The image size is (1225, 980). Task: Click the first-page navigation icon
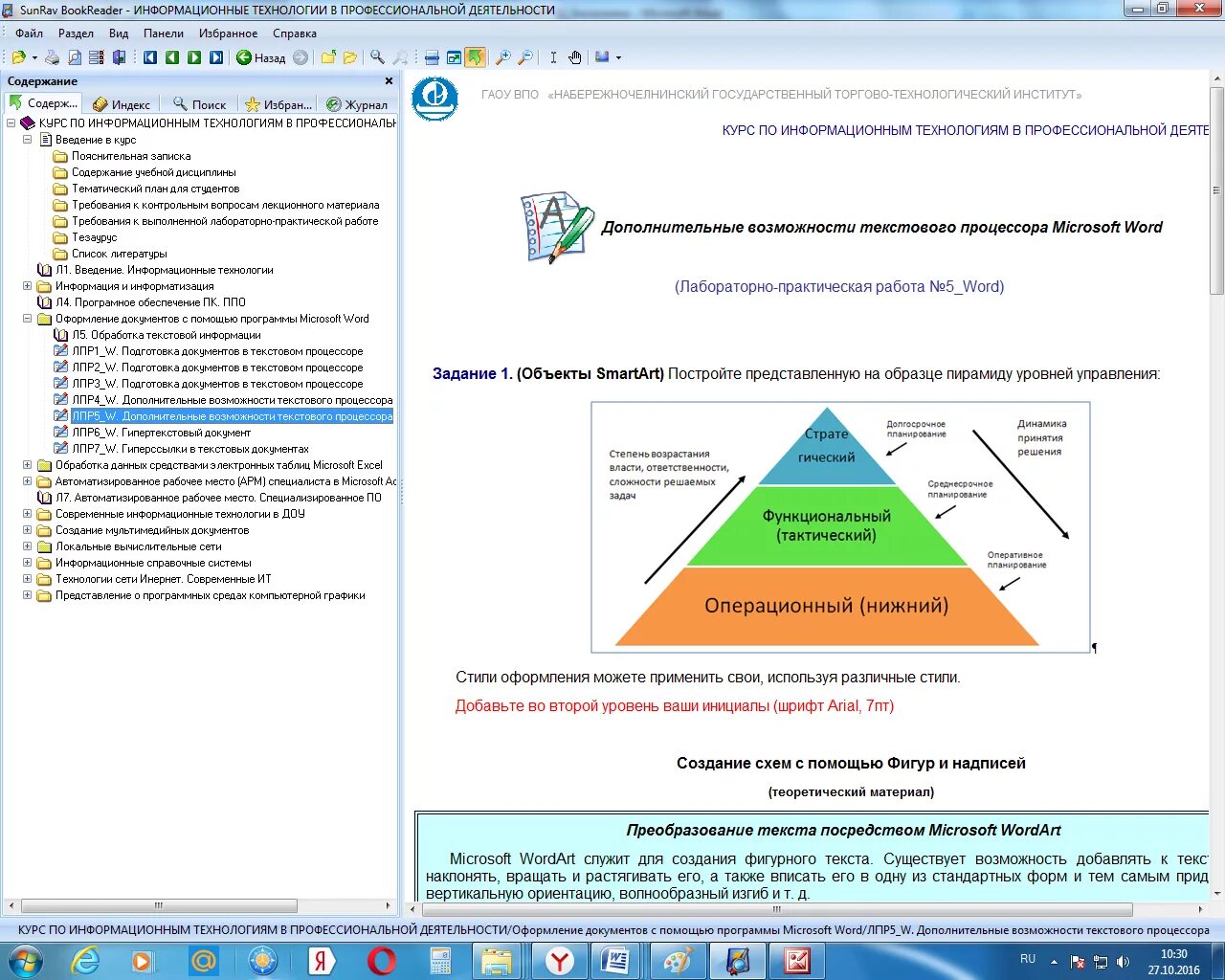[x=150, y=57]
